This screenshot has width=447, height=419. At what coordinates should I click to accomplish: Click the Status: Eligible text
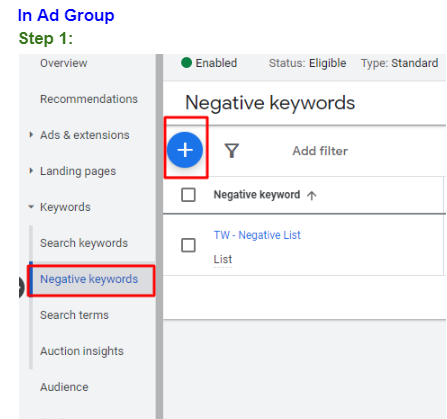click(x=307, y=63)
